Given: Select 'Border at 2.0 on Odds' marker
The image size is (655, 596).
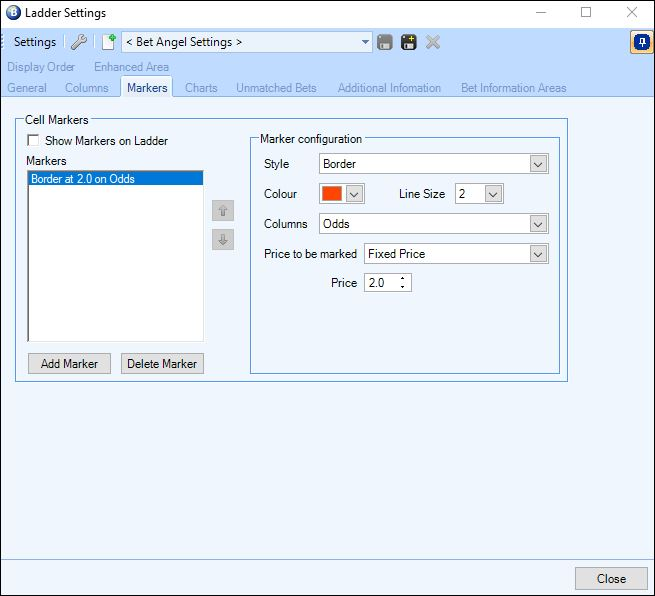Looking at the screenshot, I should (x=115, y=179).
